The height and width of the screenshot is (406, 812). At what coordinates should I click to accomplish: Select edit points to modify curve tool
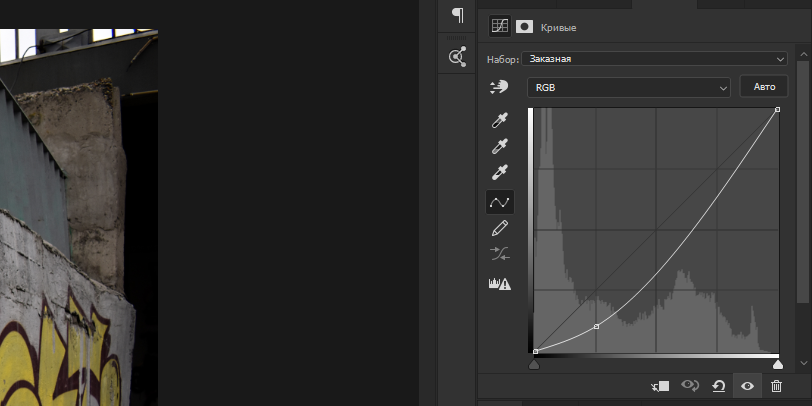click(x=500, y=202)
